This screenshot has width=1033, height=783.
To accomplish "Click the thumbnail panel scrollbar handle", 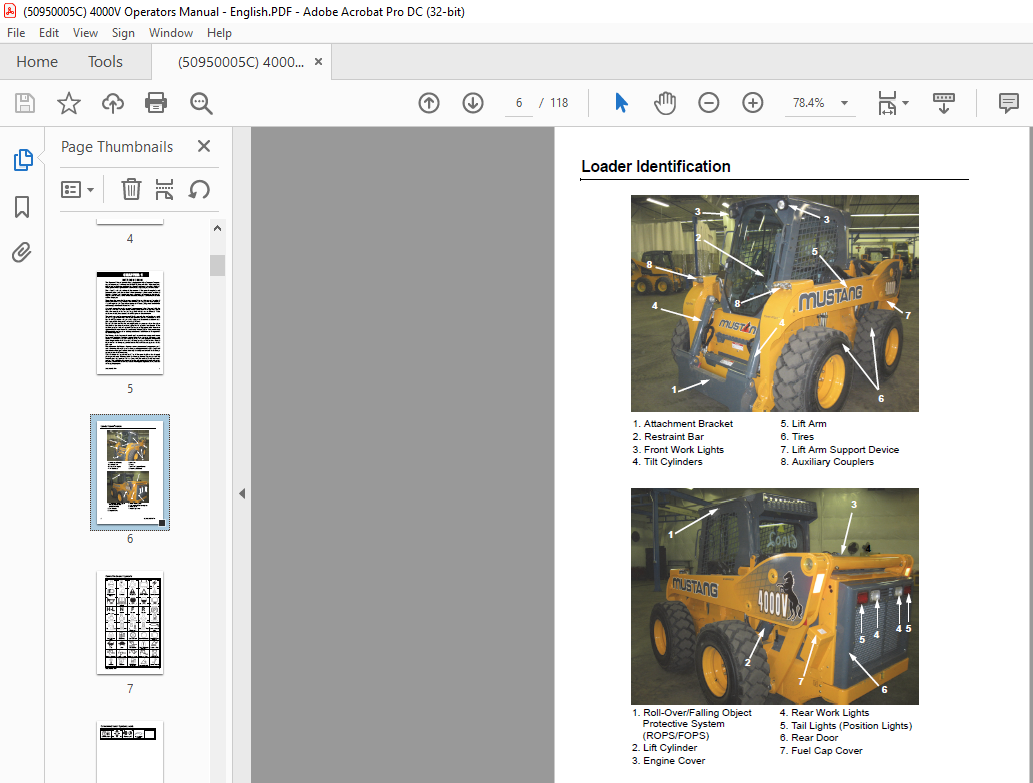I will (x=217, y=265).
